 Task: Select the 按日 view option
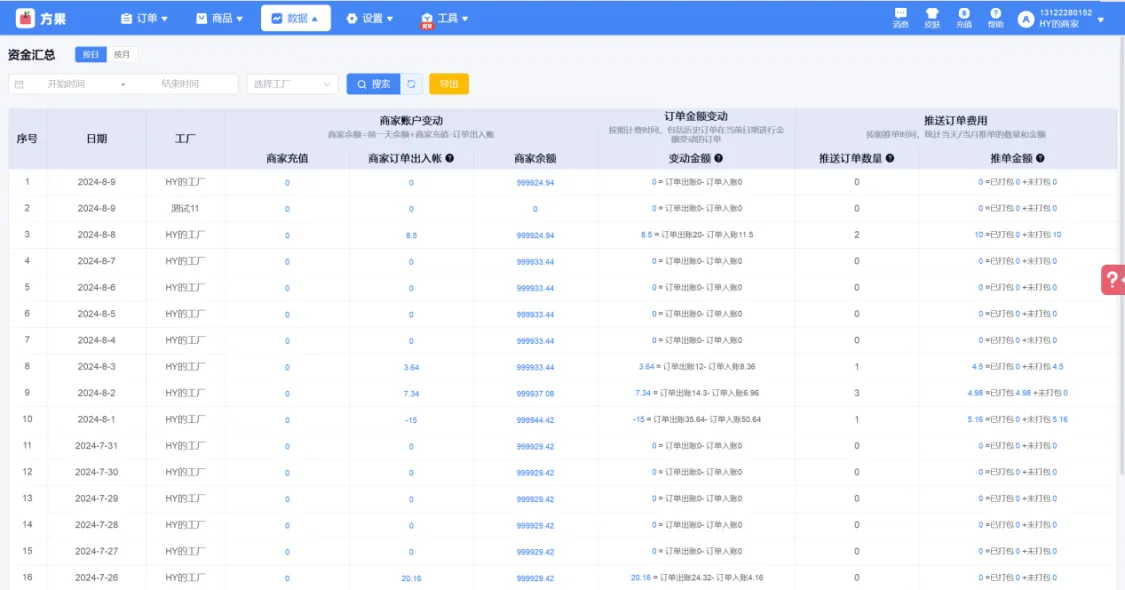point(91,55)
